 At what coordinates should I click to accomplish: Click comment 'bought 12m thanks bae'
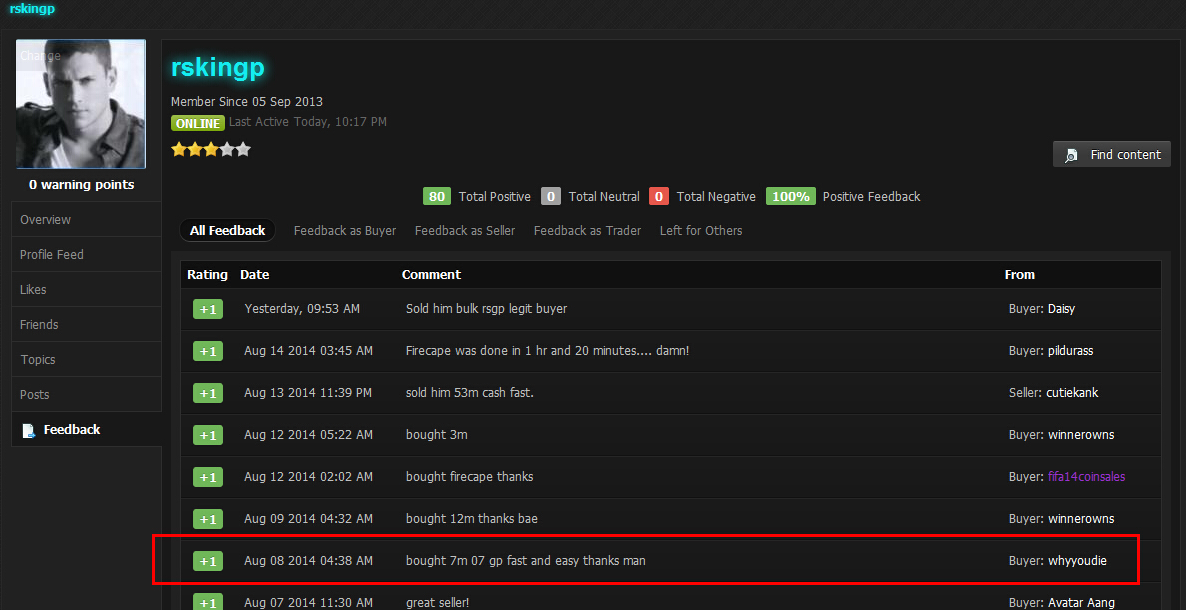(472, 518)
